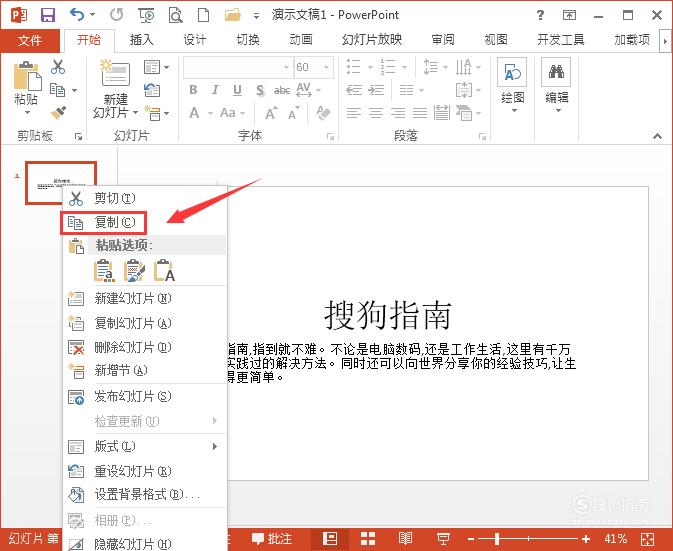The image size is (673, 551).
Task: Click the 41% zoom level
Action: coord(615,539)
